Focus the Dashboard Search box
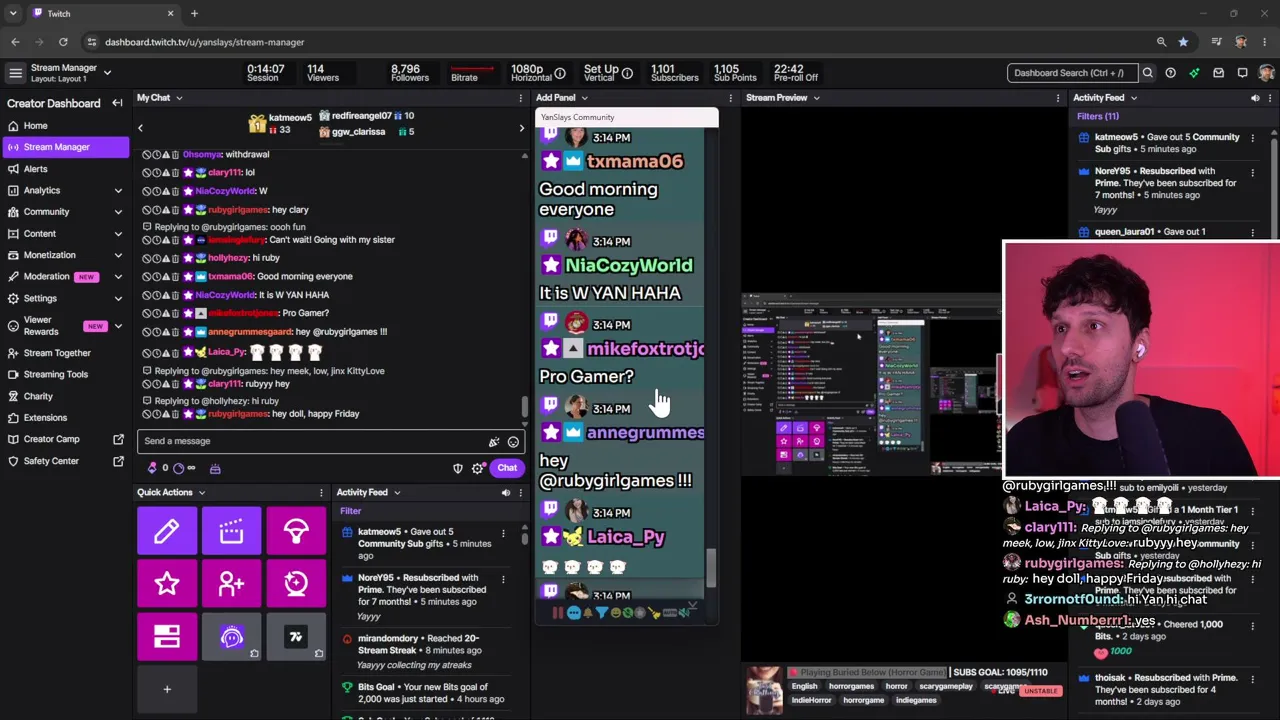The height and width of the screenshot is (720, 1280). pyautogui.click(x=1071, y=73)
